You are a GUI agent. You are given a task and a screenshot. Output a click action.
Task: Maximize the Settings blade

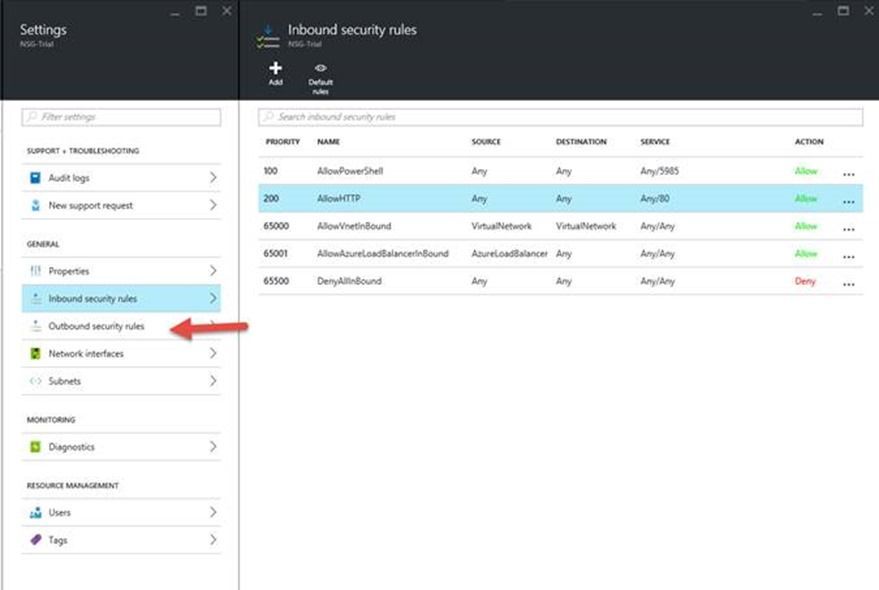tap(201, 11)
